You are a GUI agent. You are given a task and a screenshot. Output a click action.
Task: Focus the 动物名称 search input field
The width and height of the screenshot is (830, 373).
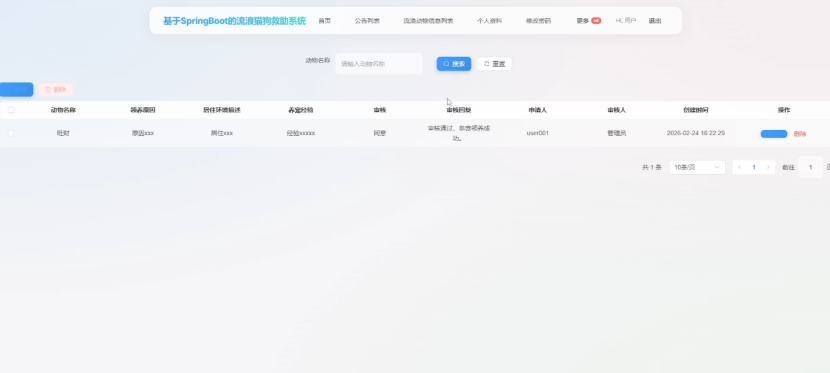pos(379,64)
